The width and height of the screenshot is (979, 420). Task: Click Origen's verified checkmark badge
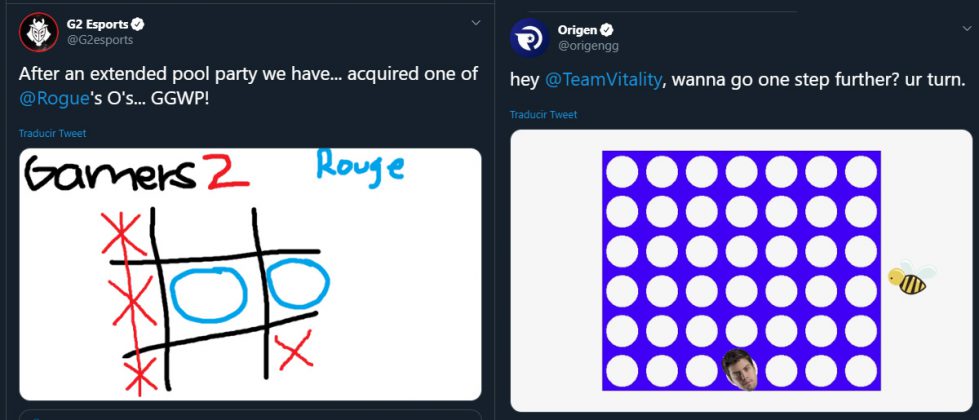[607, 30]
